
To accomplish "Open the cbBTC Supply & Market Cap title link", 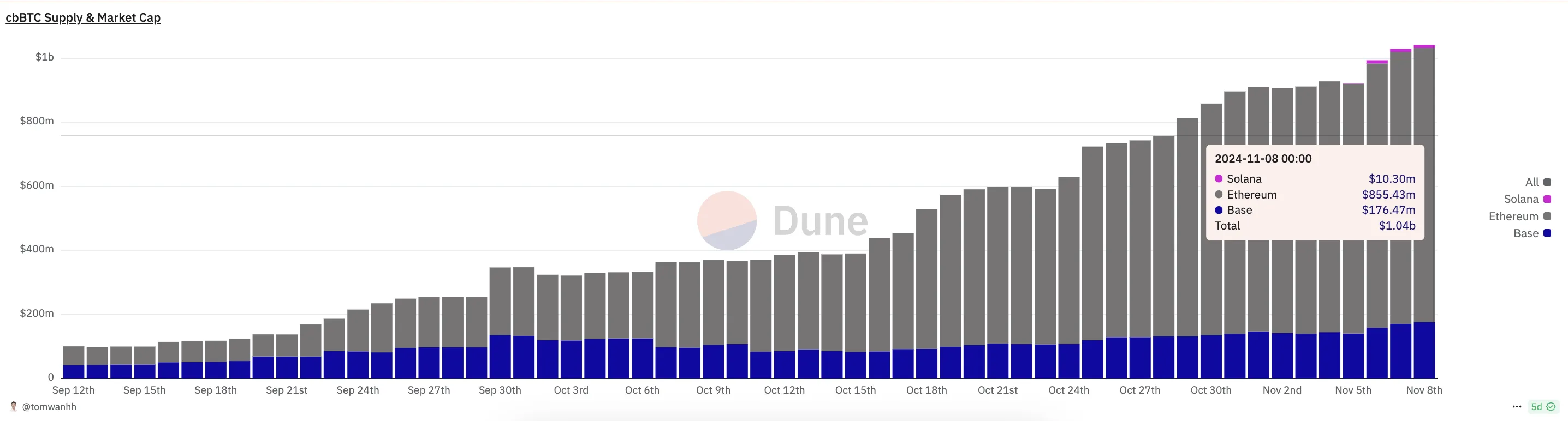I will coord(83,17).
